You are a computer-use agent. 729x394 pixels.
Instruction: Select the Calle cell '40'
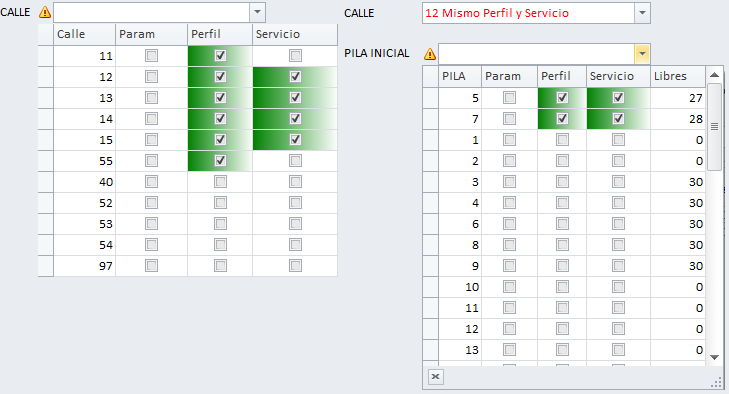point(85,181)
